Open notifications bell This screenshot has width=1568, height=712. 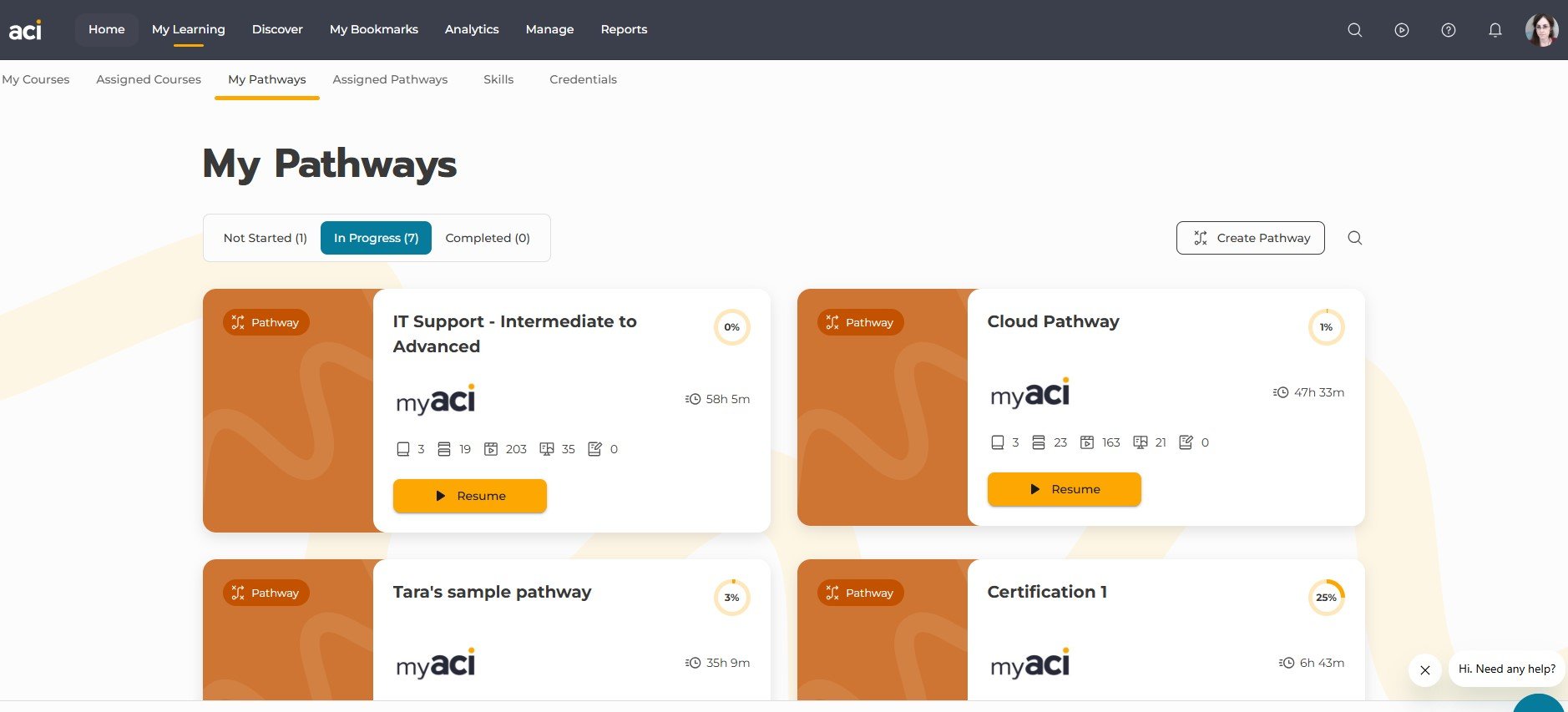1495,30
